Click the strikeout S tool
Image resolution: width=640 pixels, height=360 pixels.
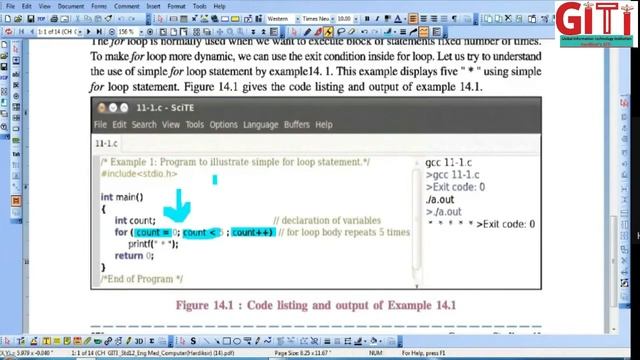coord(193,341)
